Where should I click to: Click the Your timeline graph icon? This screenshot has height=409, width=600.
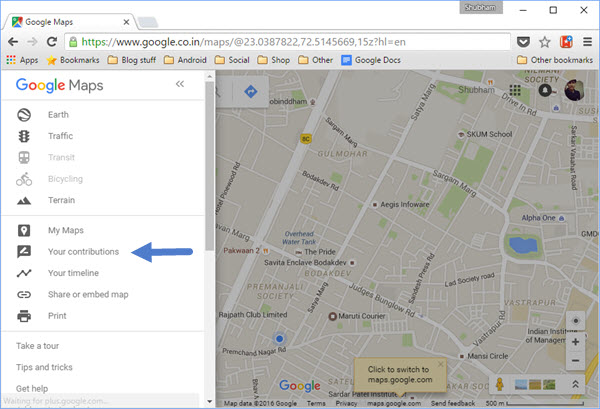coord(24,273)
